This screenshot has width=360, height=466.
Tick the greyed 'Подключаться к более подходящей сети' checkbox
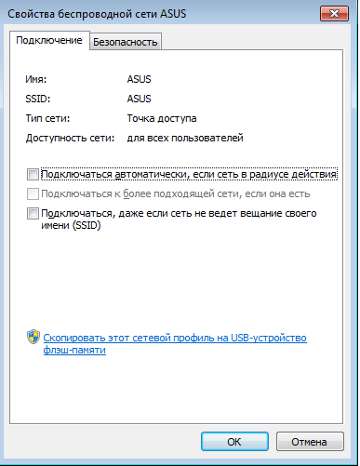(x=33, y=194)
